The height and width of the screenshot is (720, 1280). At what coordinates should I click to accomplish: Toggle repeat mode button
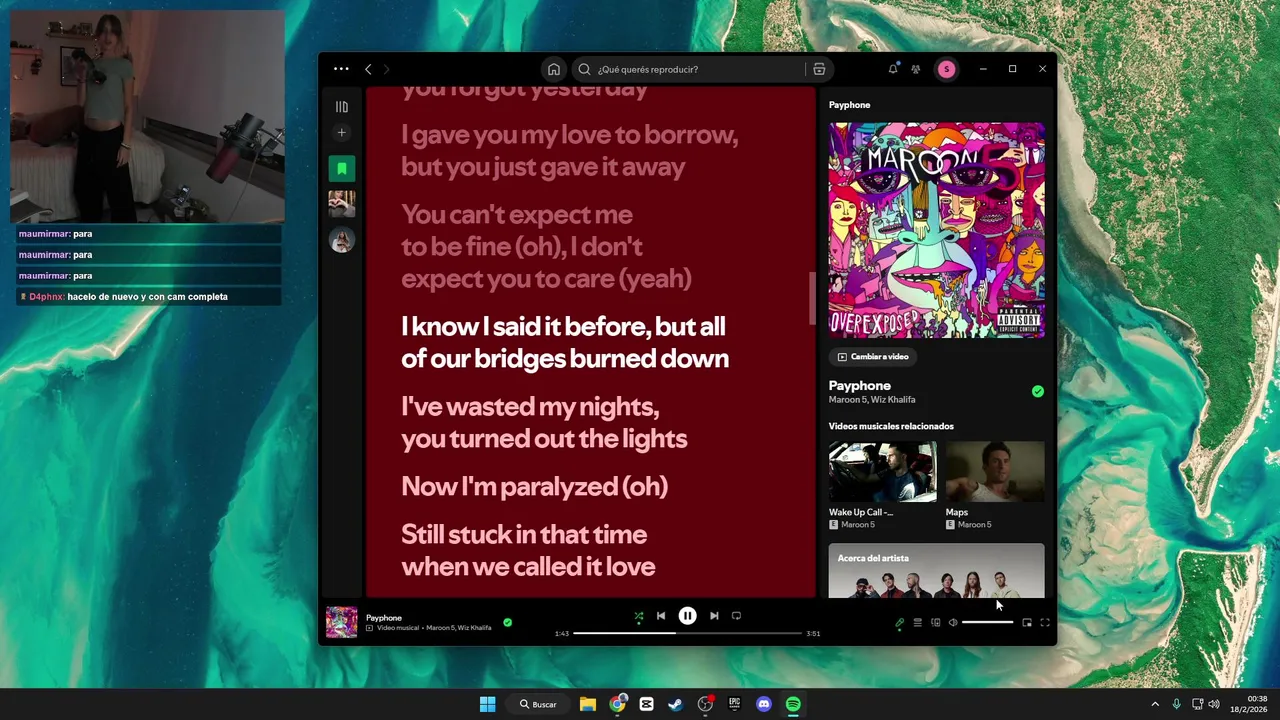click(736, 616)
